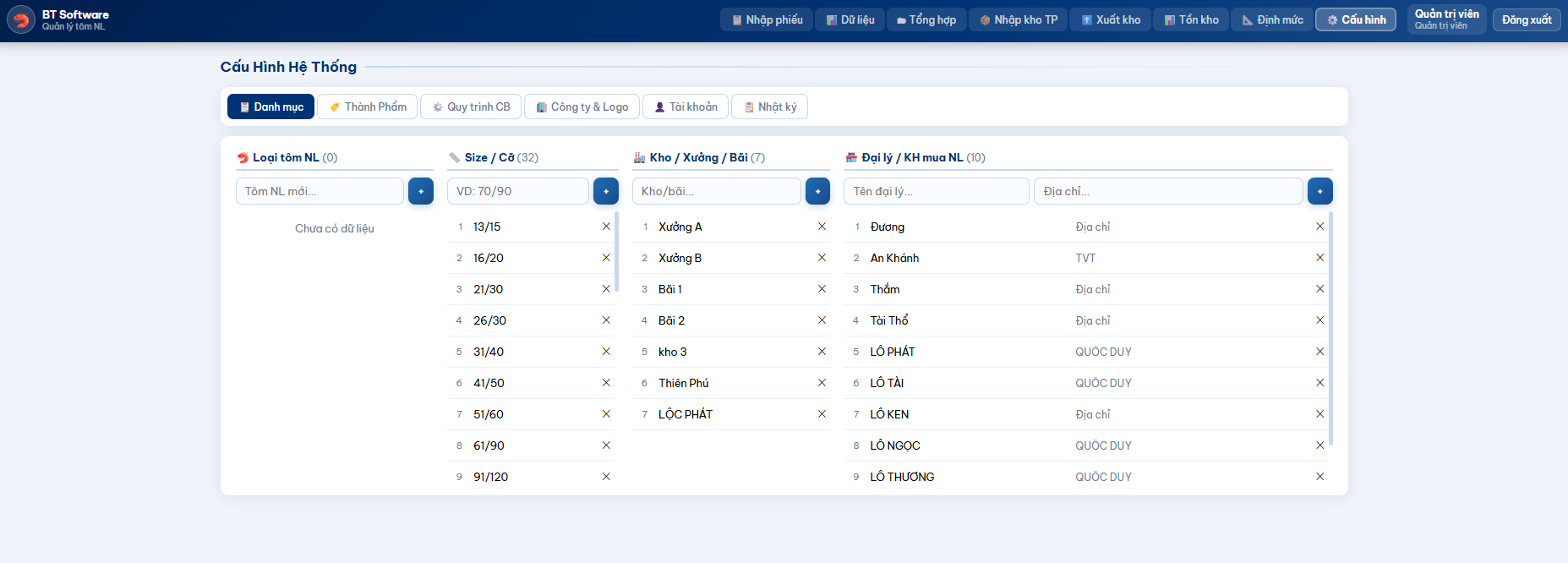Open the Thành Phẩm tab
Viewport: 1568px width, 563px height.
click(367, 107)
